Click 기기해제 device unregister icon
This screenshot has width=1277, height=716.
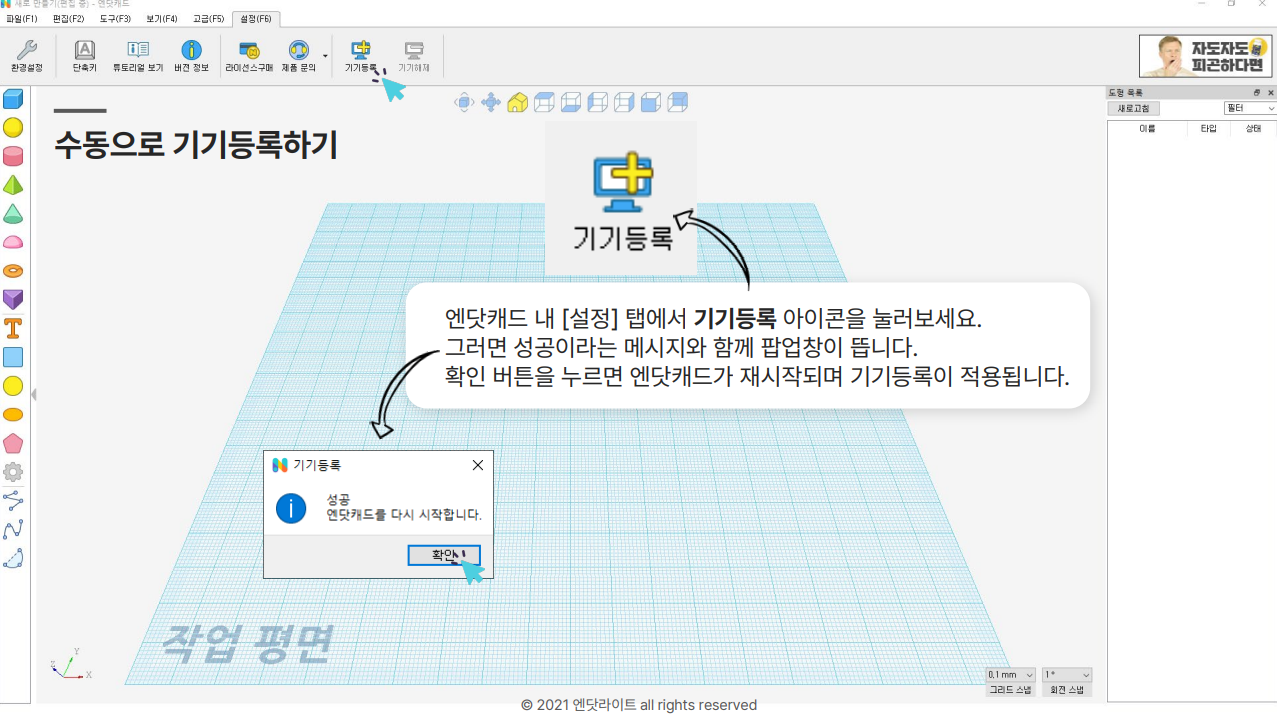tap(414, 57)
